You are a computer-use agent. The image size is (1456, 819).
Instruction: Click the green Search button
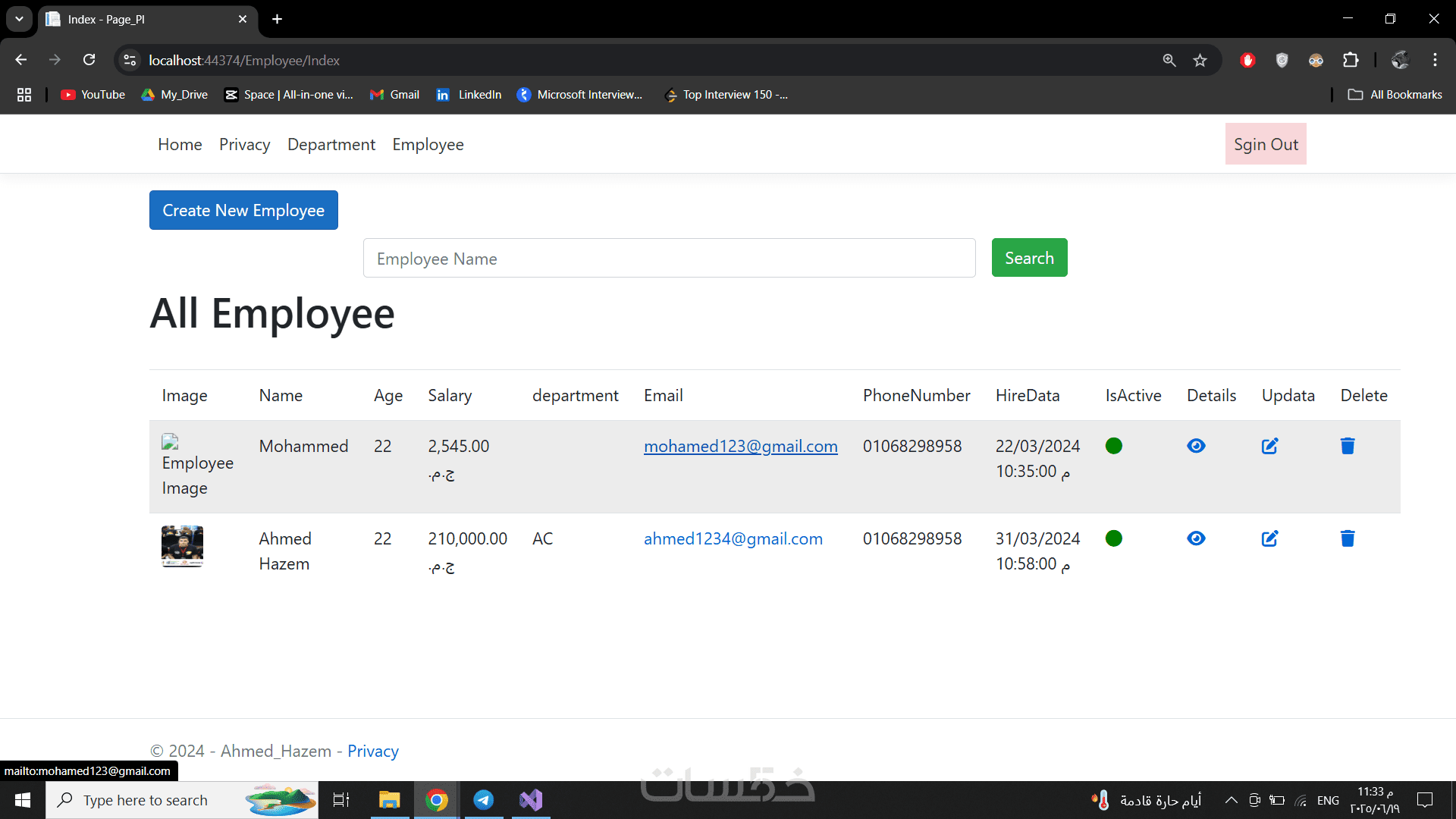pyautogui.click(x=1029, y=258)
